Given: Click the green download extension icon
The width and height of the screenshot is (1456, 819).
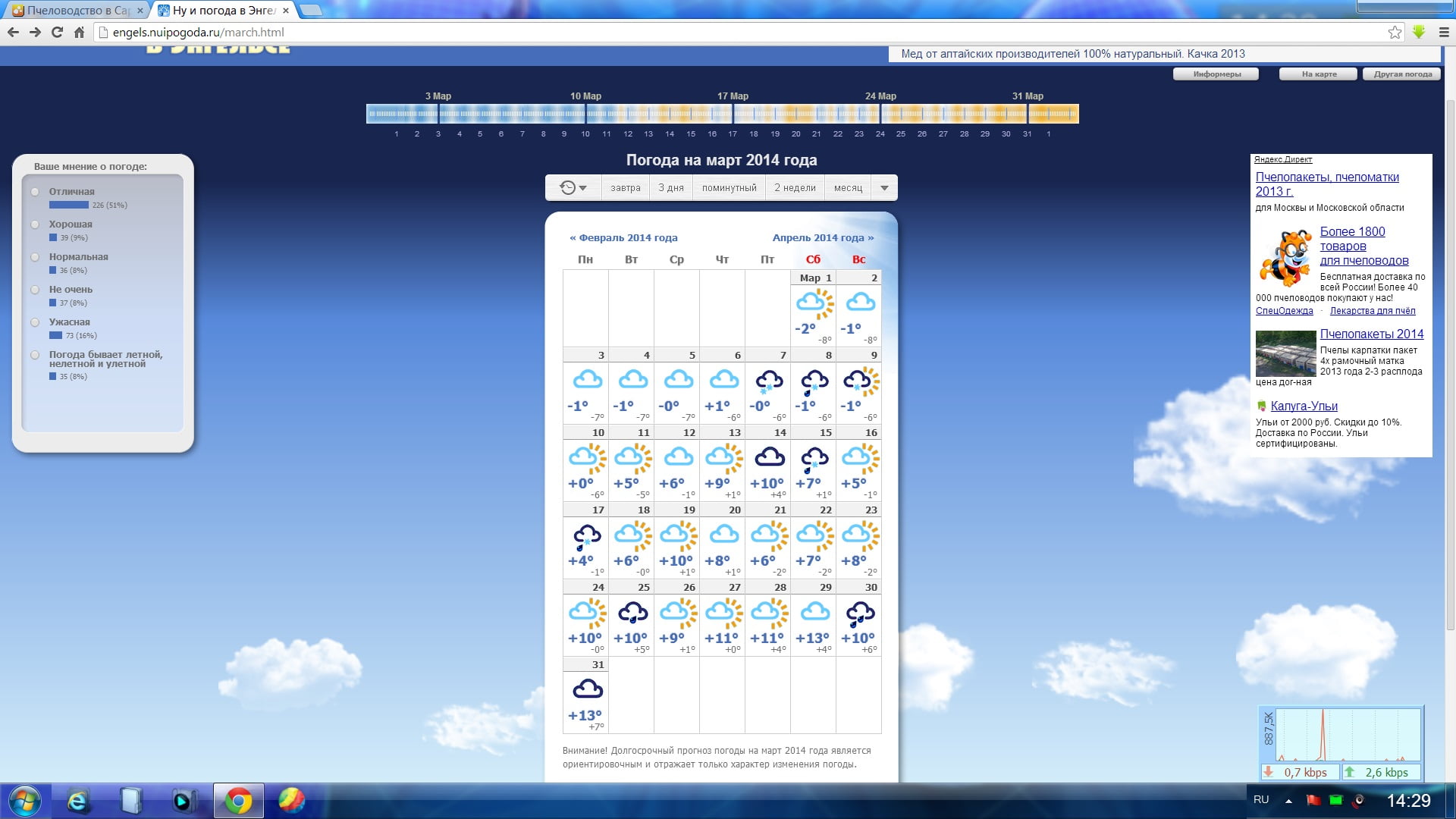Looking at the screenshot, I should click(x=1419, y=32).
